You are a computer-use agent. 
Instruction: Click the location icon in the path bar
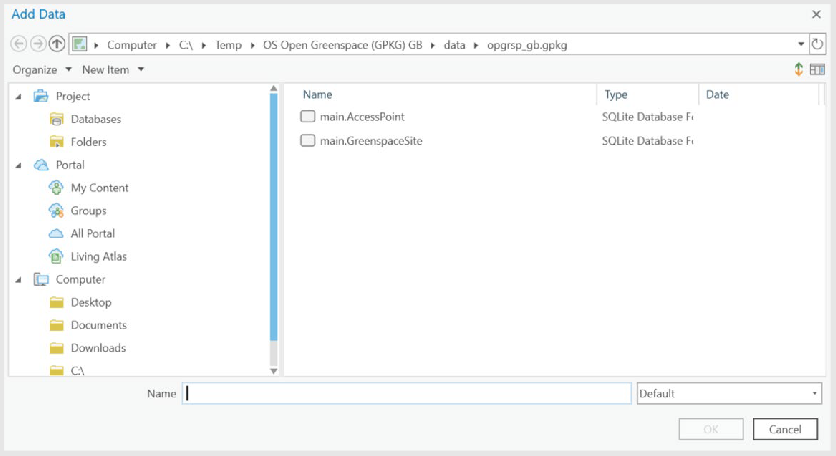tap(79, 44)
